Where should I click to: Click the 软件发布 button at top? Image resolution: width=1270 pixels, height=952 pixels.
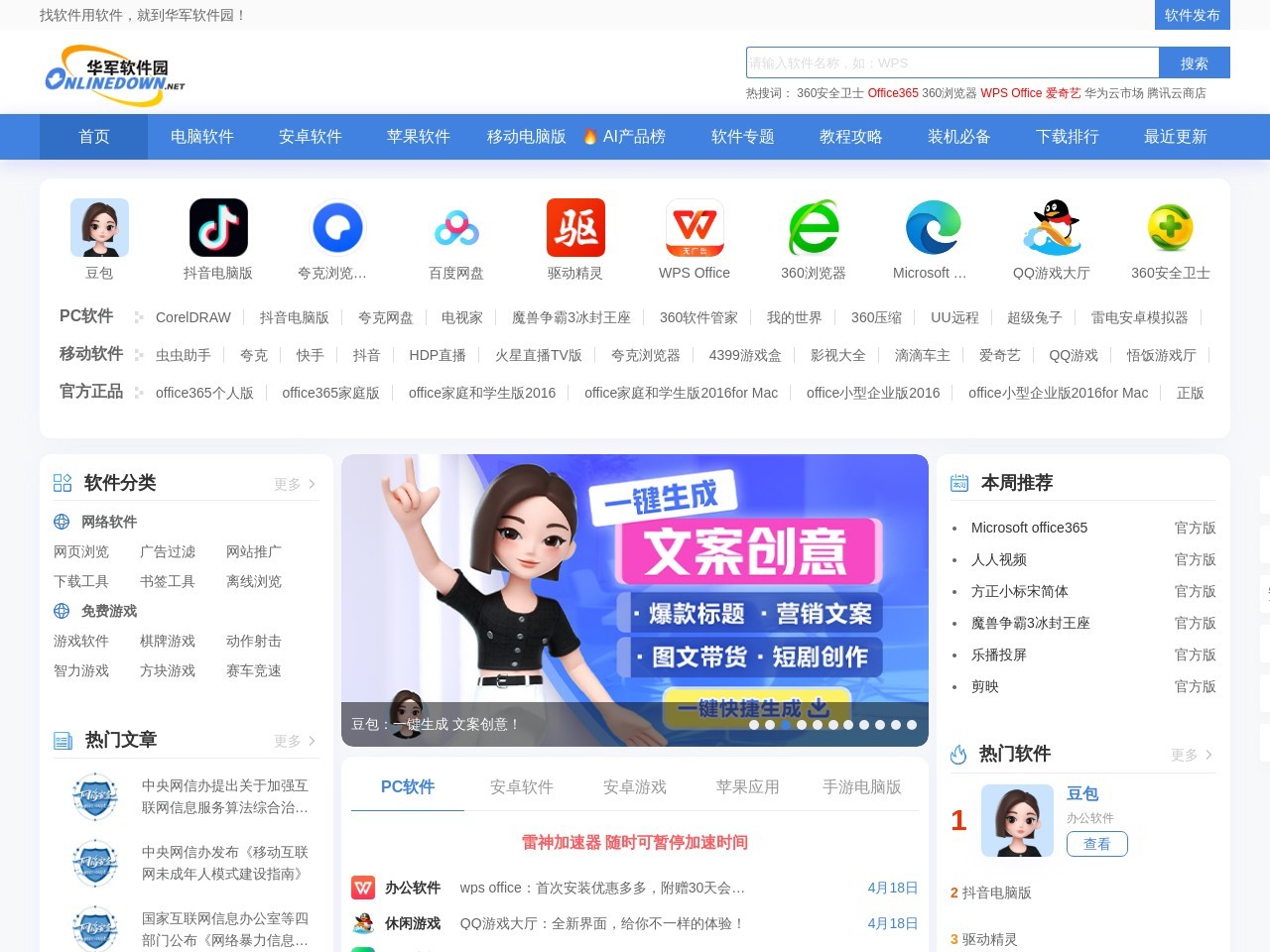pyautogui.click(x=1193, y=15)
